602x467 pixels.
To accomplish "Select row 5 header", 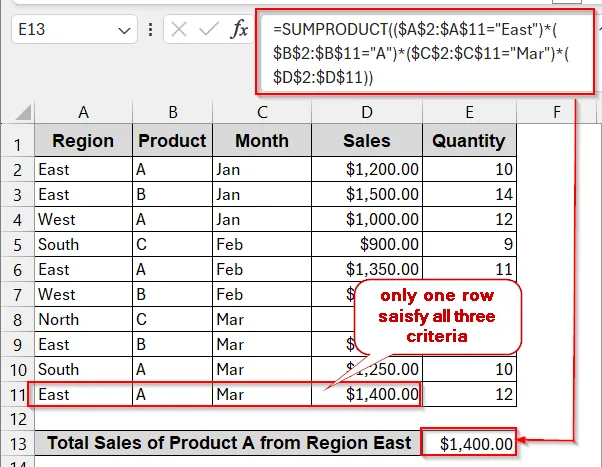I will [x=18, y=244].
